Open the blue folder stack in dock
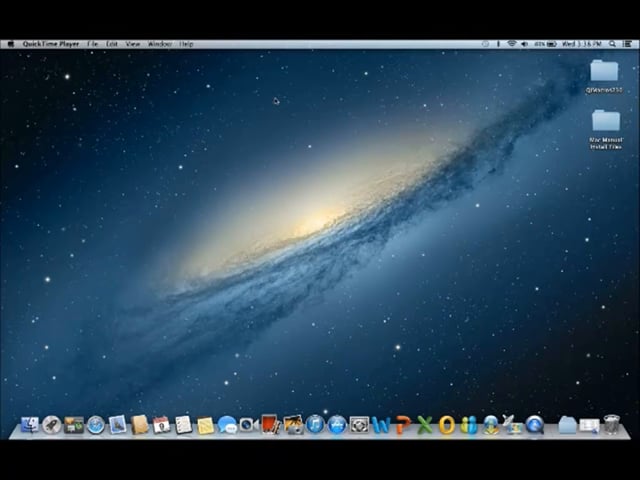The height and width of the screenshot is (480, 640). (567, 425)
